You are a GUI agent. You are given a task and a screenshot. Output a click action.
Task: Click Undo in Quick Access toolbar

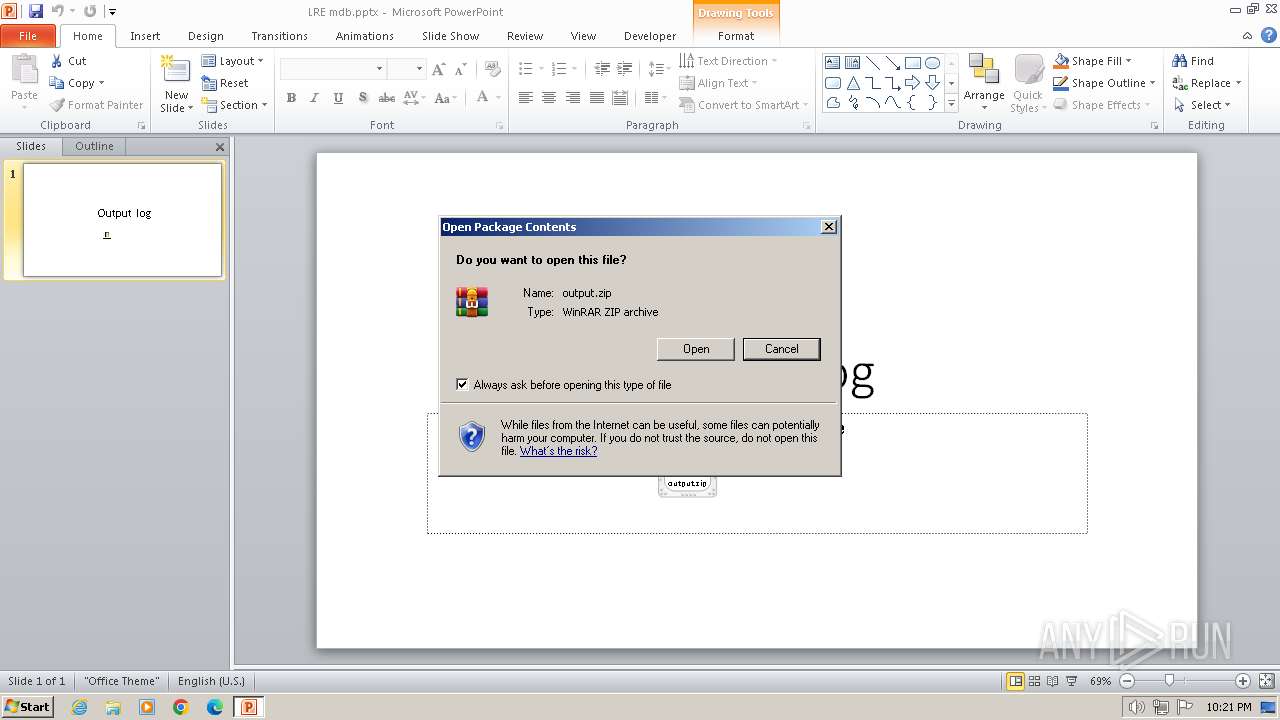(x=58, y=11)
